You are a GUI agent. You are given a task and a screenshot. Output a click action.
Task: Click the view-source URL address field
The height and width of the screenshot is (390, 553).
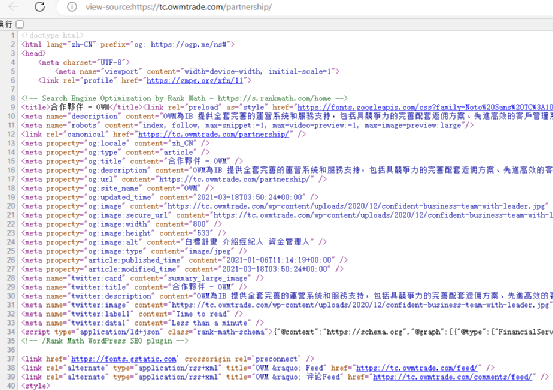pos(179,7)
